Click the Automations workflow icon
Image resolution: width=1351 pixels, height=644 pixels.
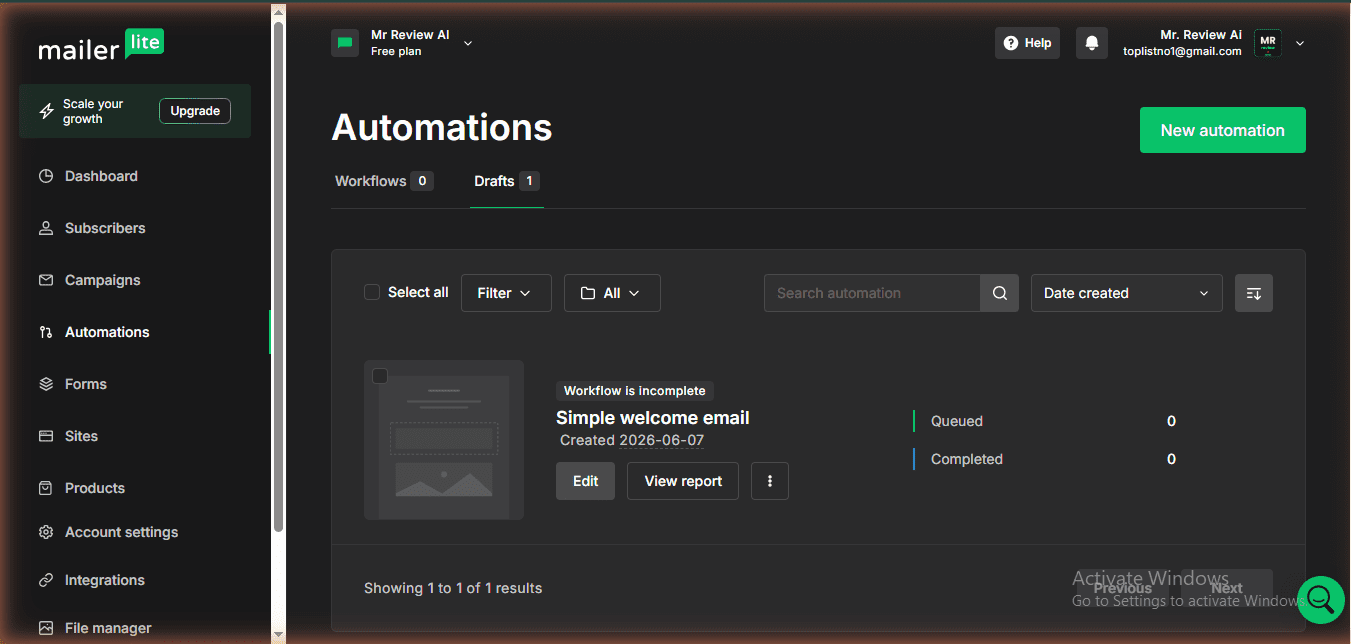click(46, 332)
